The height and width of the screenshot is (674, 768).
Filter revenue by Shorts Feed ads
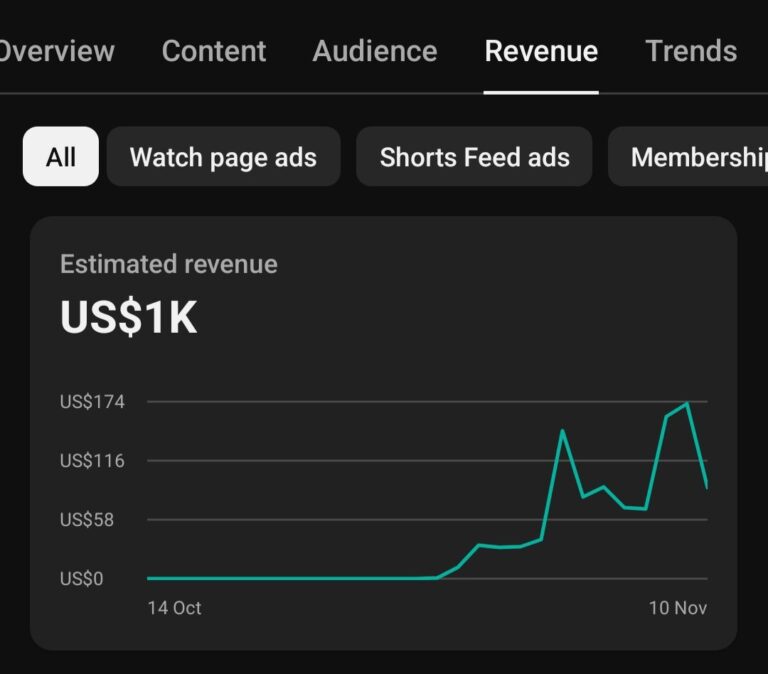tap(474, 157)
